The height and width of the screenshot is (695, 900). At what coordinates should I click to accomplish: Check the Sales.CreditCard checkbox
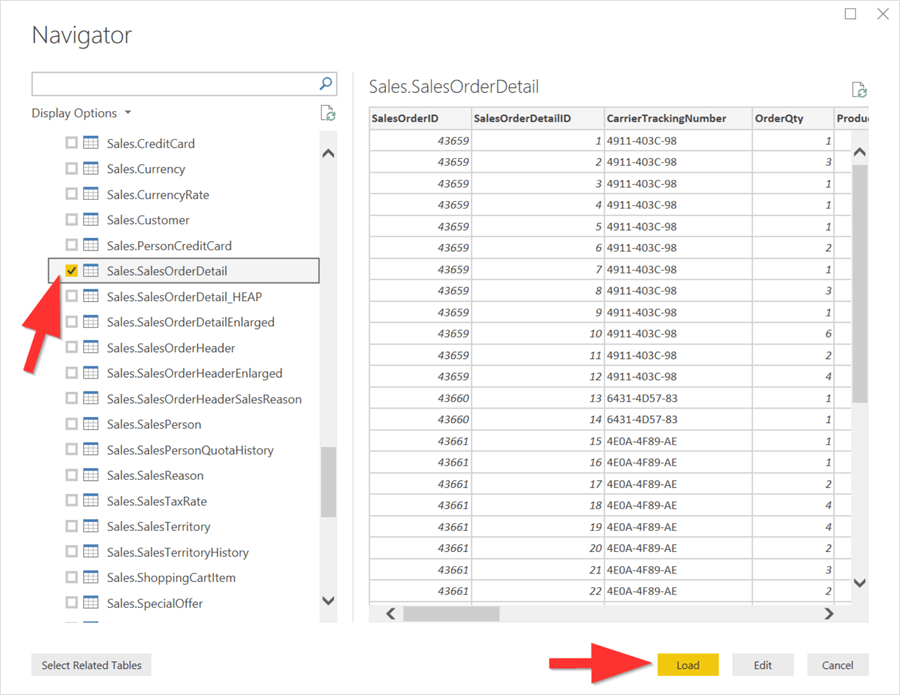(x=71, y=143)
